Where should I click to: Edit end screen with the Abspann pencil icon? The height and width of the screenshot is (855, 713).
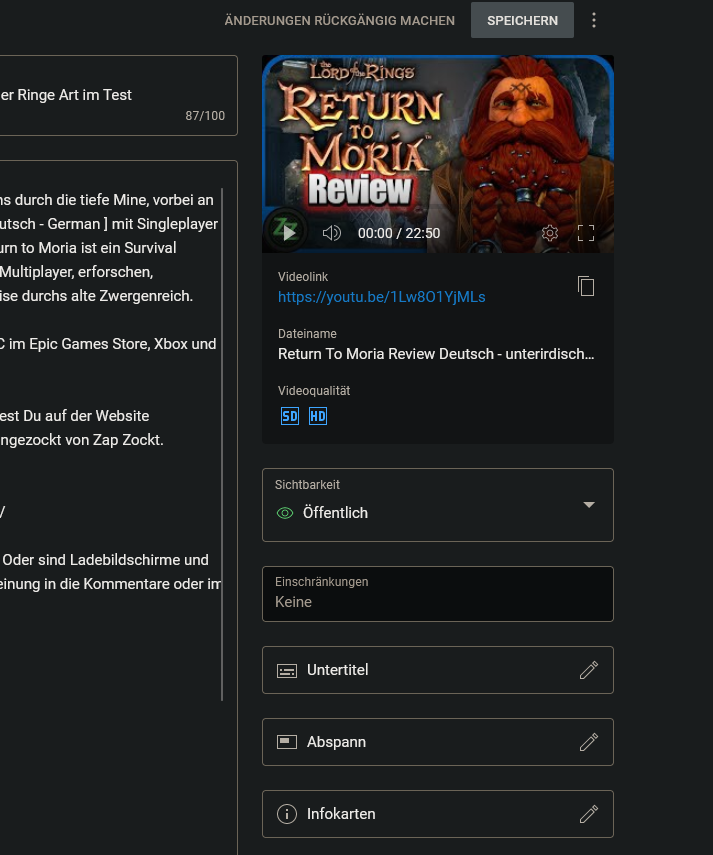(x=589, y=742)
